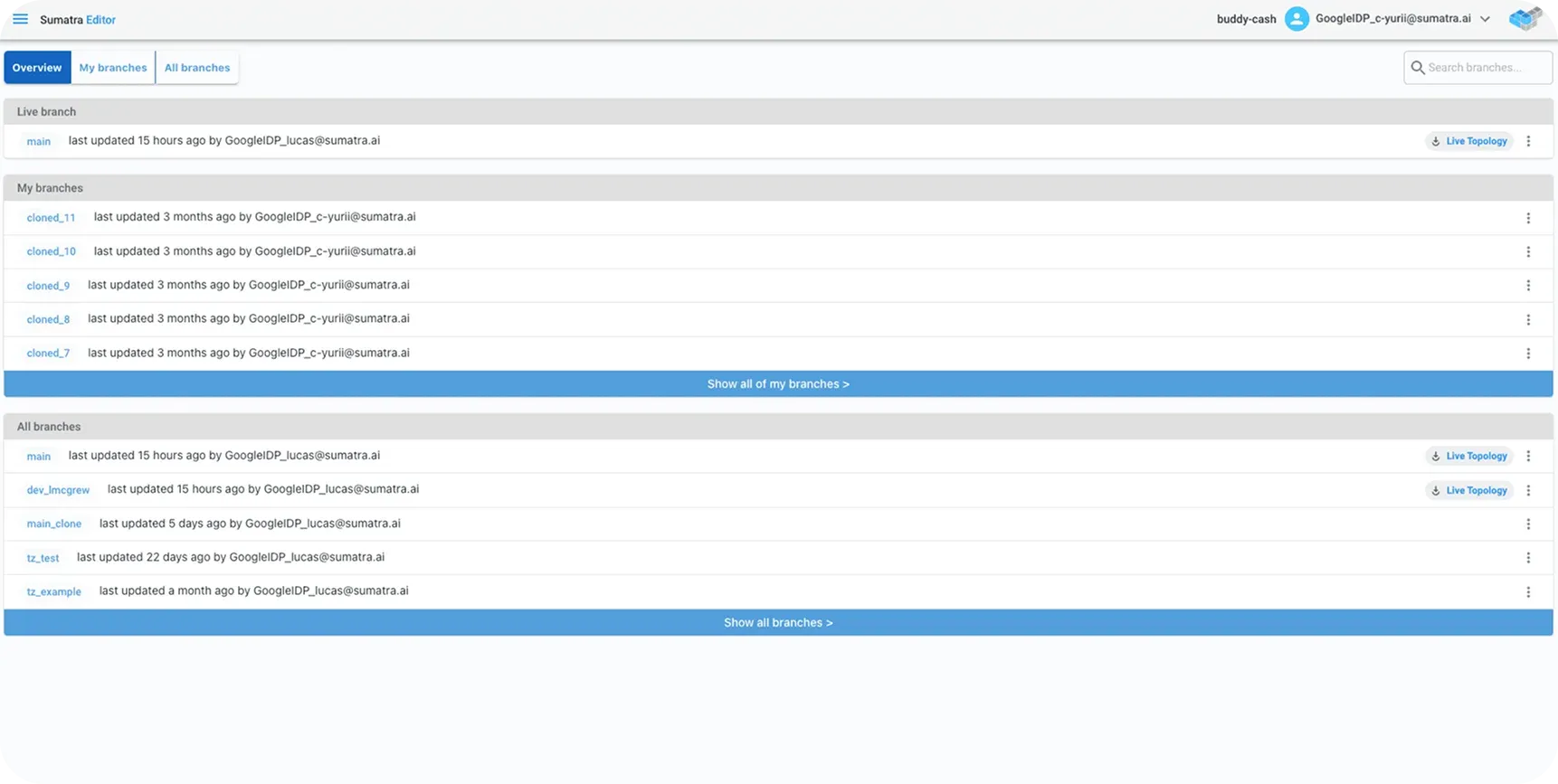This screenshot has width=1558, height=784.
Task: Download Live Topology for dev_lmcgrew branch
Action: pyautogui.click(x=1468, y=491)
